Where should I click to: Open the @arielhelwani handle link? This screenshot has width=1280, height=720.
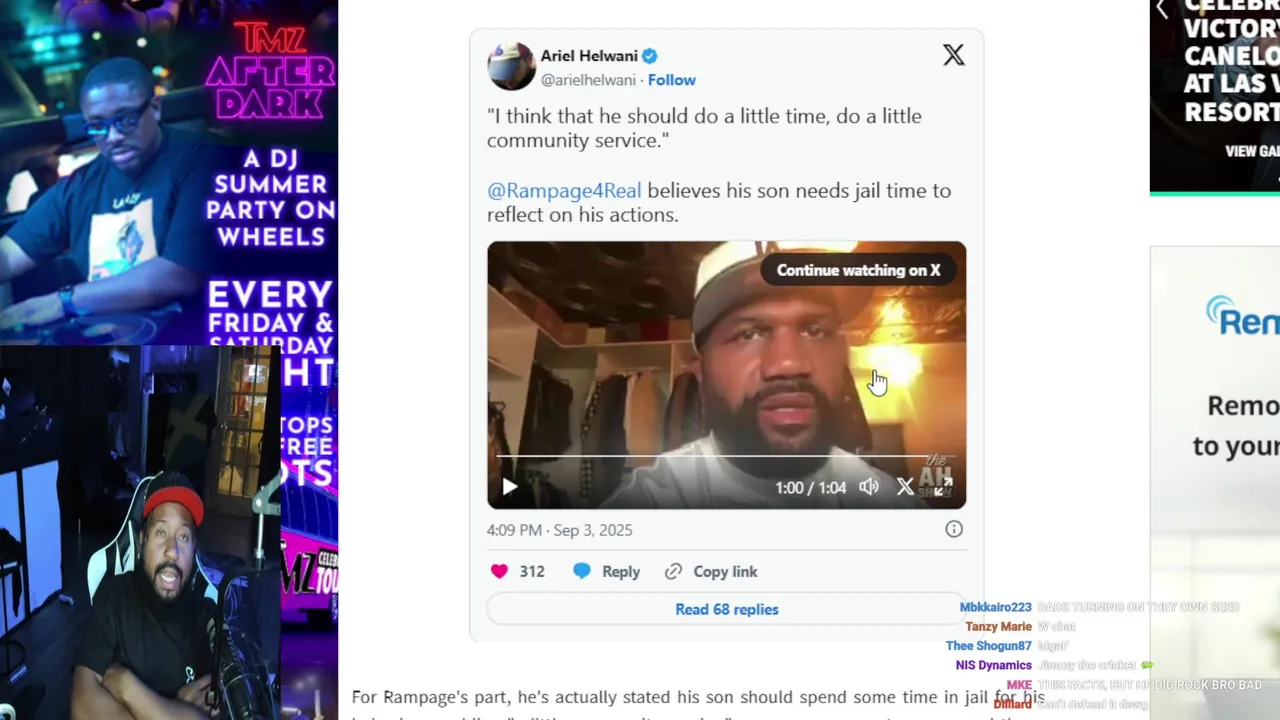point(588,80)
